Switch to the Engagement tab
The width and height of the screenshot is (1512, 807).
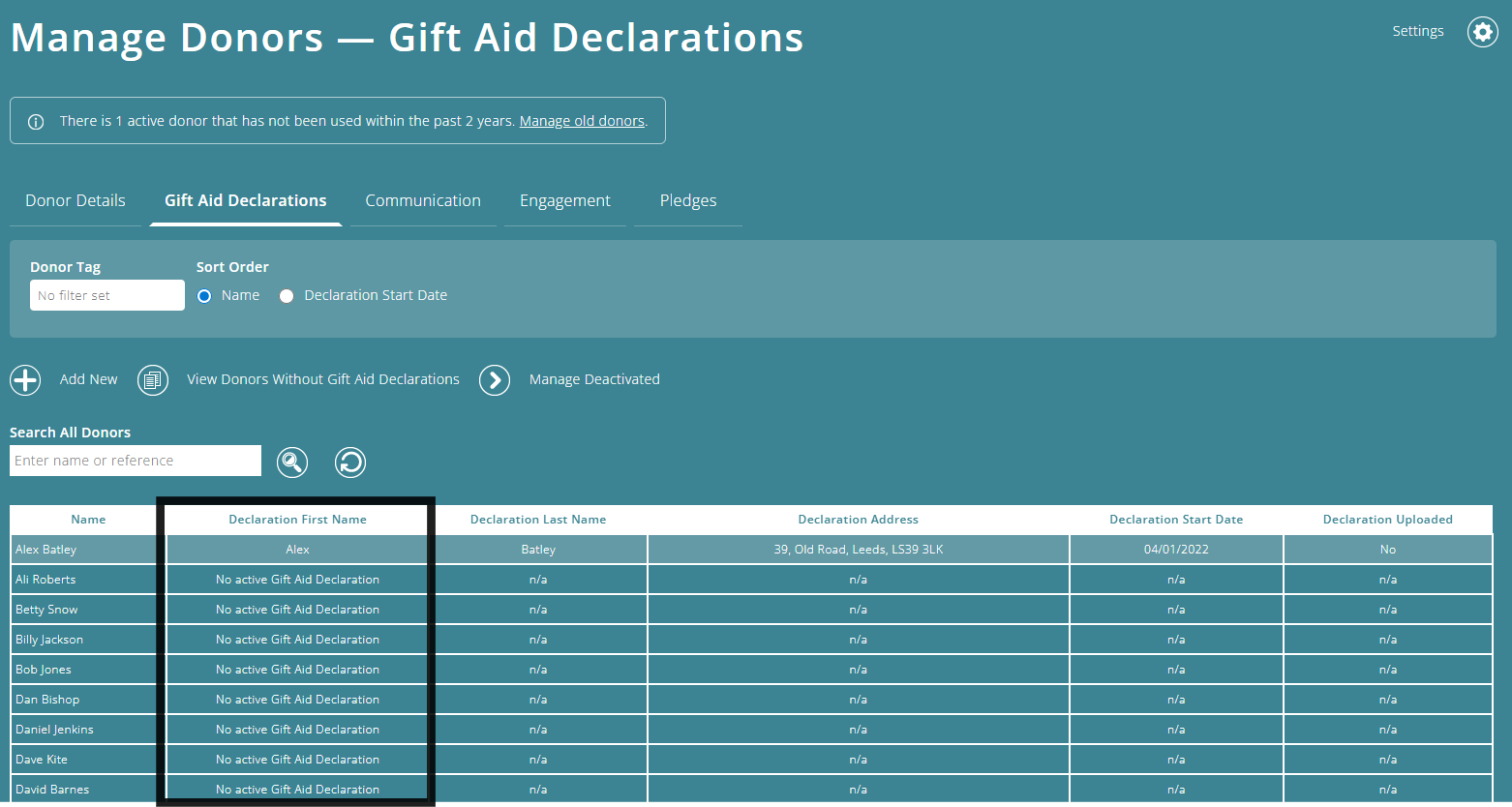click(x=565, y=200)
